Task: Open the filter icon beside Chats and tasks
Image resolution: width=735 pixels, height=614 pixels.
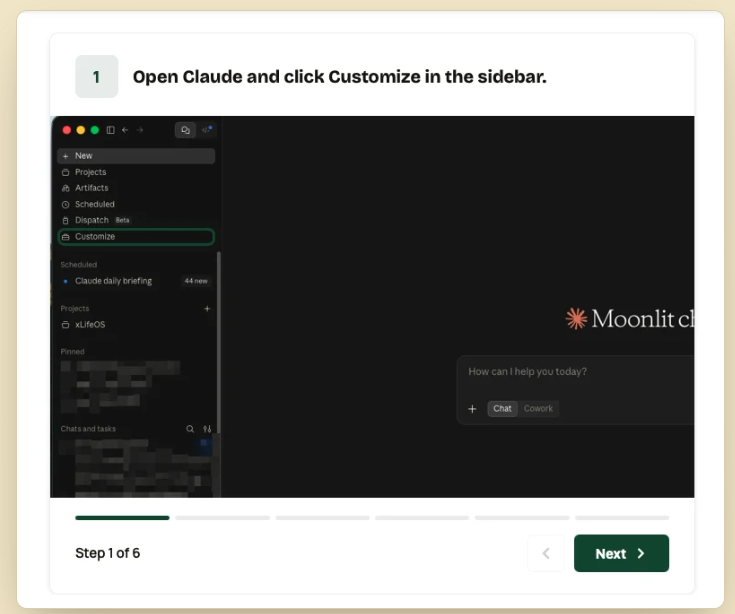Action: click(x=207, y=429)
